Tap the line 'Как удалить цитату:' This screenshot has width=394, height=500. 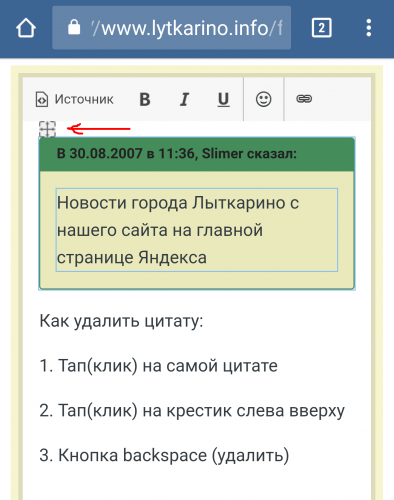tap(121, 321)
